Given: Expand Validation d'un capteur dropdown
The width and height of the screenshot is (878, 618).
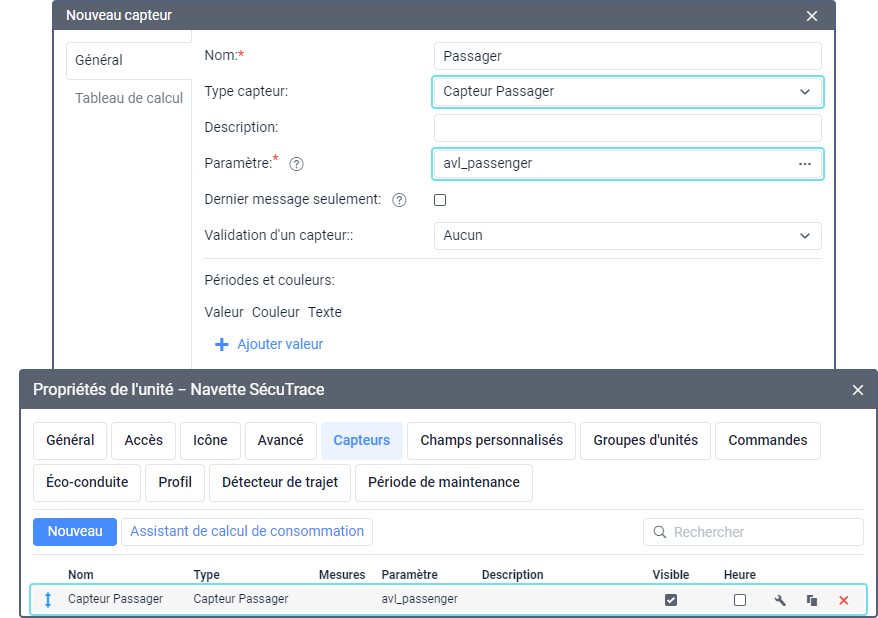Looking at the screenshot, I should point(628,236).
